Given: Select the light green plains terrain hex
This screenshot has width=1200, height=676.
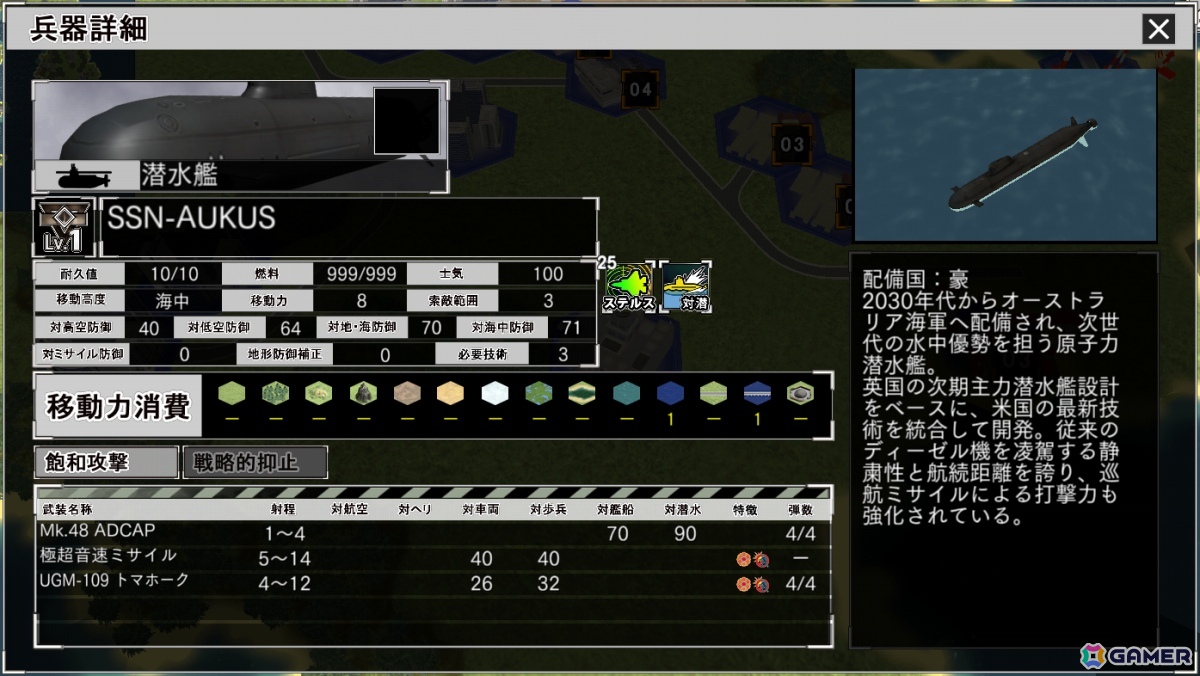Looking at the screenshot, I should tap(231, 394).
